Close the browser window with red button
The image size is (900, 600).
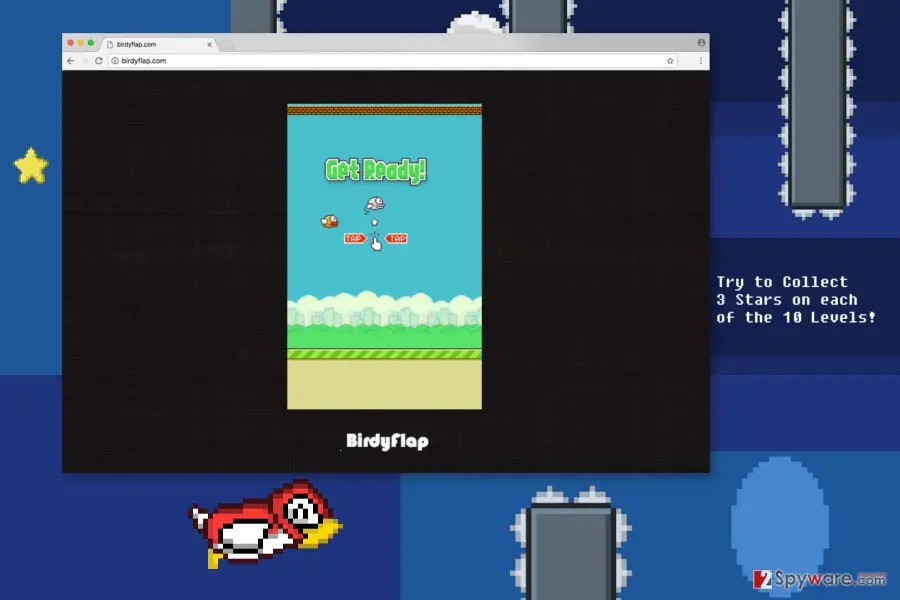71,43
